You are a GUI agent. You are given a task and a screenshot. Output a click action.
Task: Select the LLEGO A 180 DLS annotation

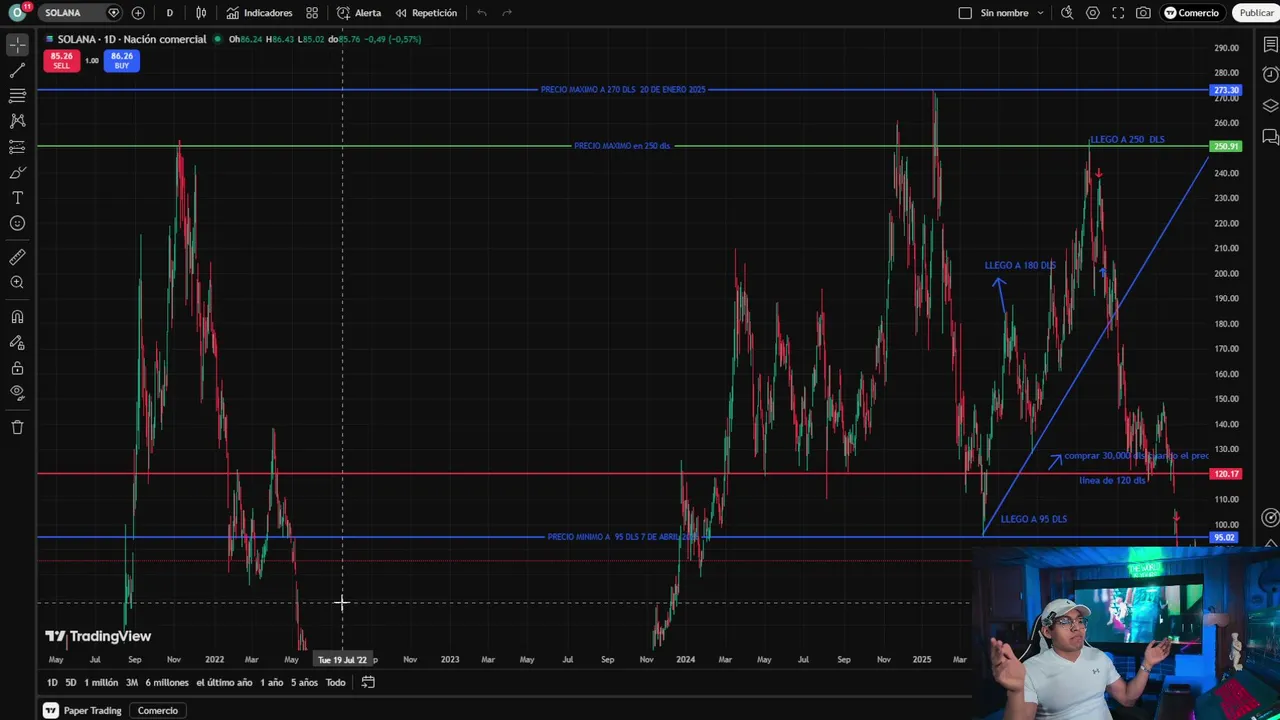tap(1020, 266)
